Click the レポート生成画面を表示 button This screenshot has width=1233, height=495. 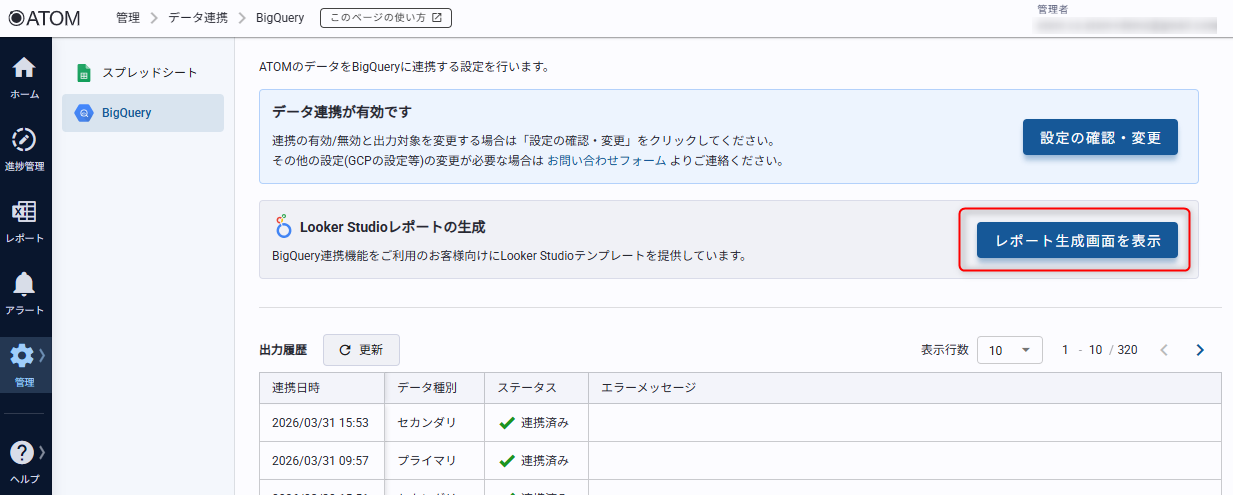pyautogui.click(x=1078, y=240)
